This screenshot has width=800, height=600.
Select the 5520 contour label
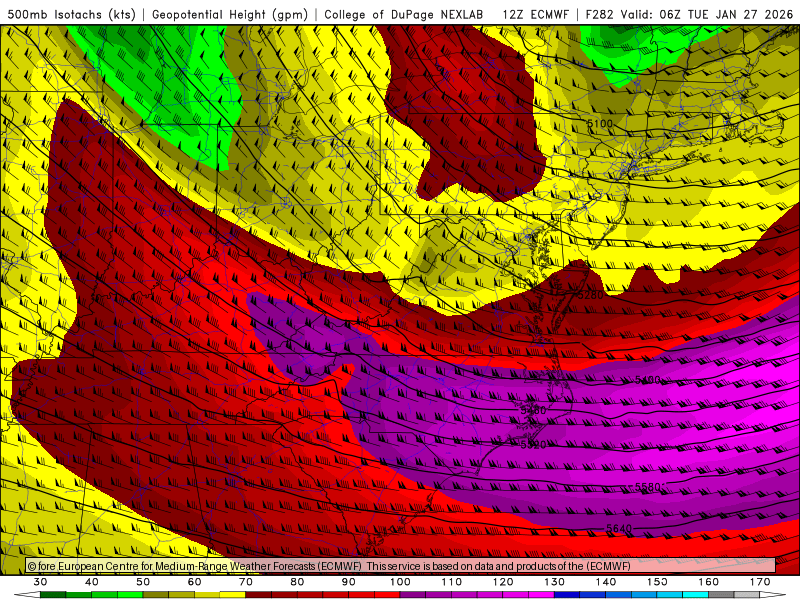(534, 445)
